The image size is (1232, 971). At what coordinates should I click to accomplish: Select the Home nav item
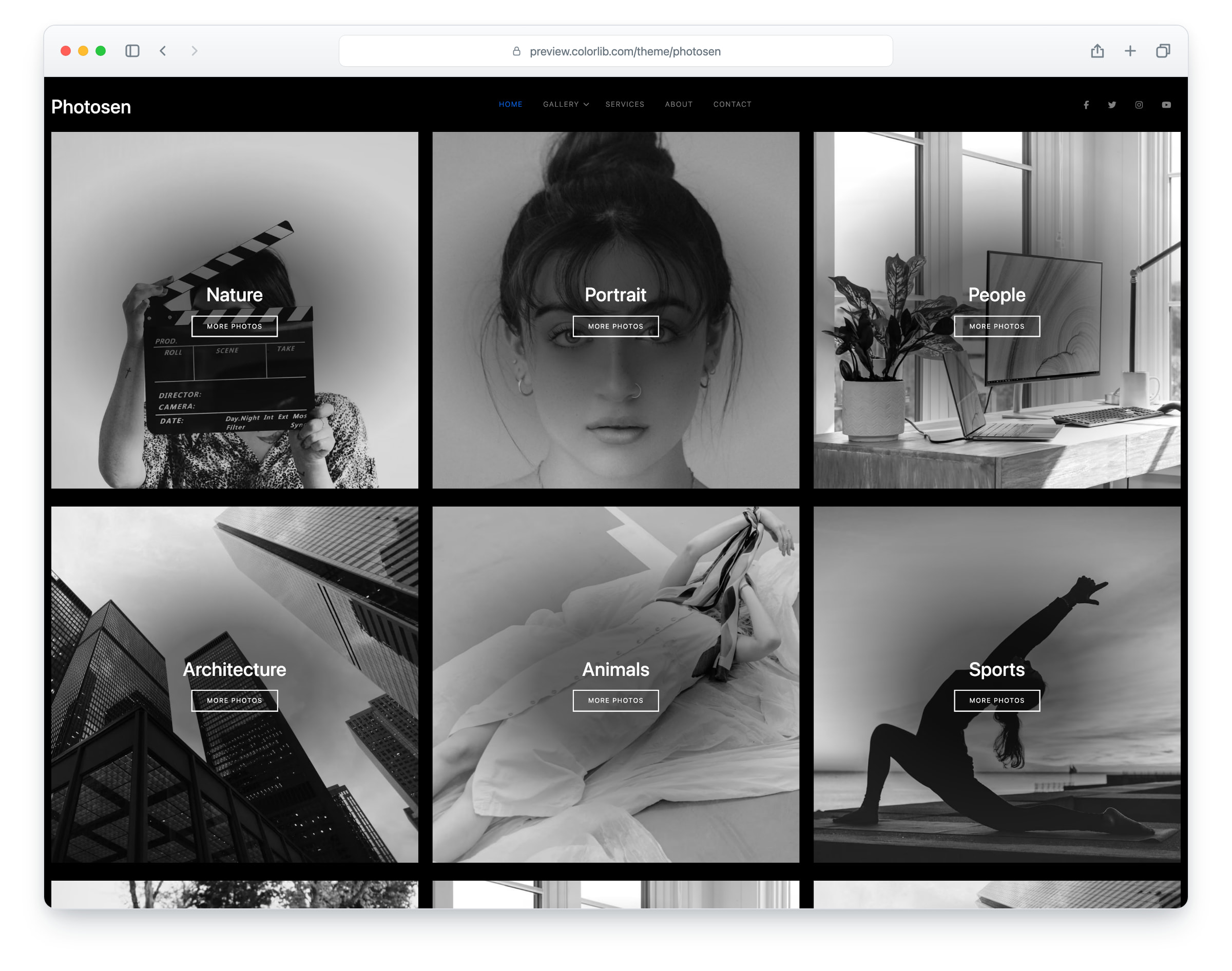click(510, 104)
